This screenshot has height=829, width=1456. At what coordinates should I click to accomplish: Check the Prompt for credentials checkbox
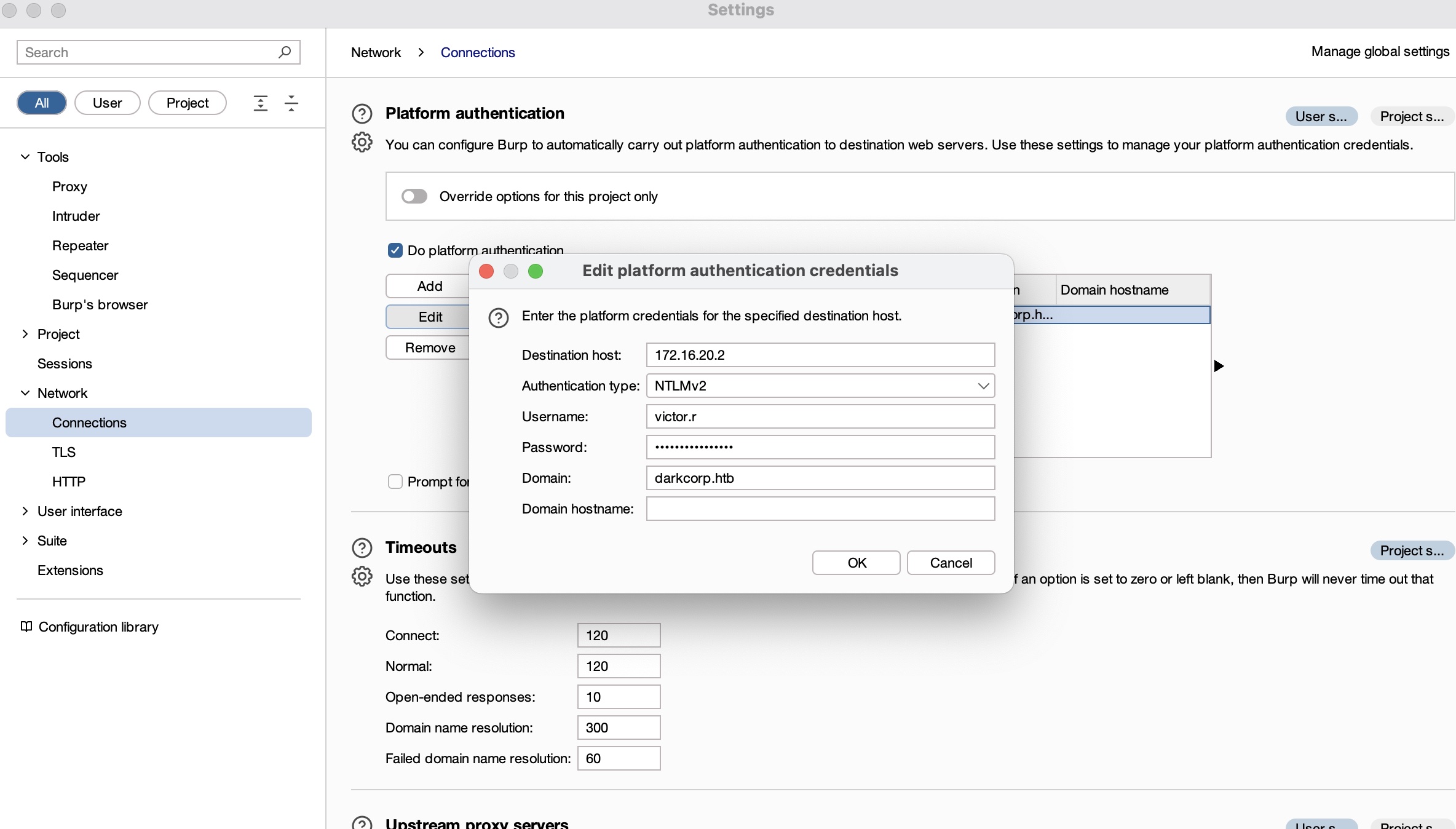pos(395,482)
